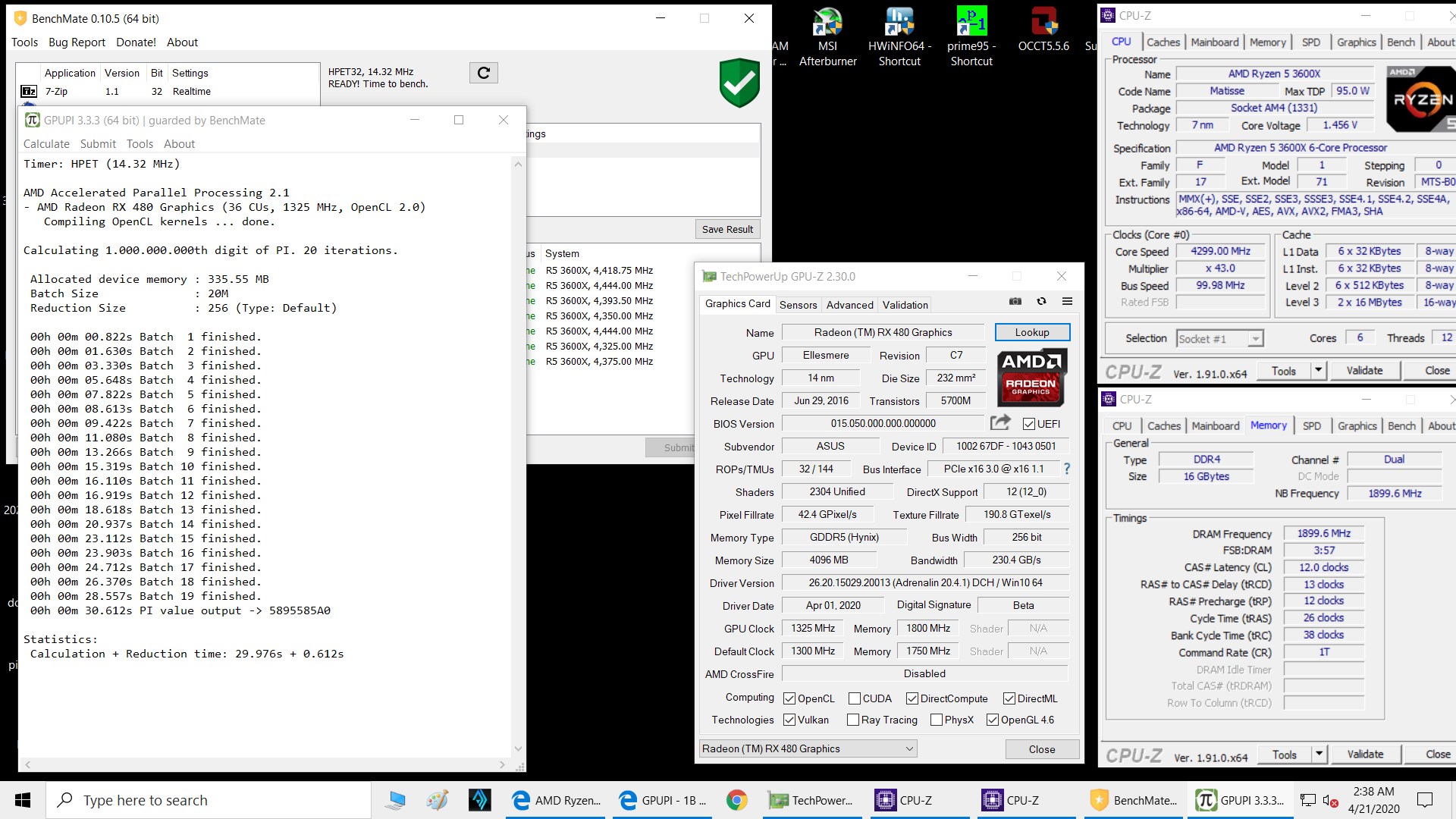
Task: Open MSI Afterburner desktop shortcut
Action: 827,38
